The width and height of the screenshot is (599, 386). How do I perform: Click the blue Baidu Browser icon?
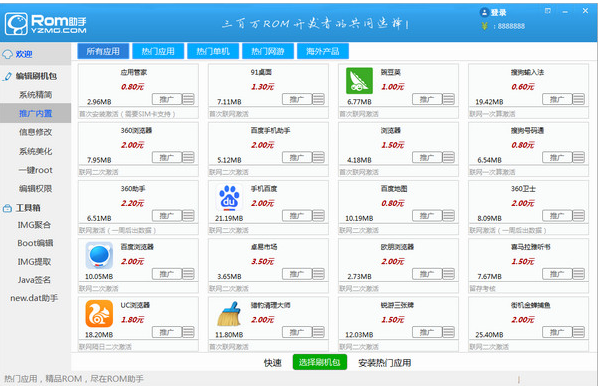(99, 255)
